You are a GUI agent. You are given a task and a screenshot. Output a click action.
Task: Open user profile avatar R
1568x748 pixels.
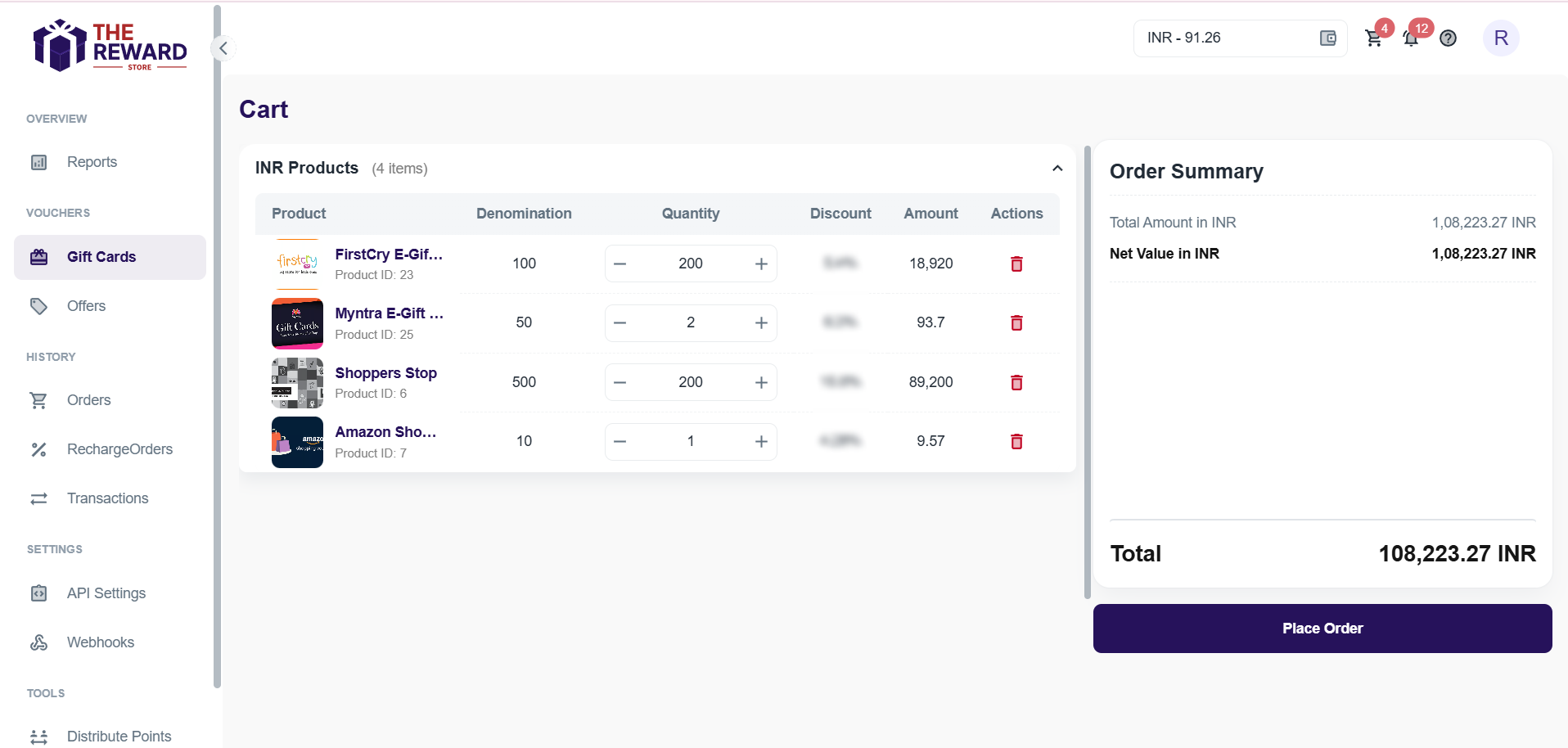point(1501,38)
